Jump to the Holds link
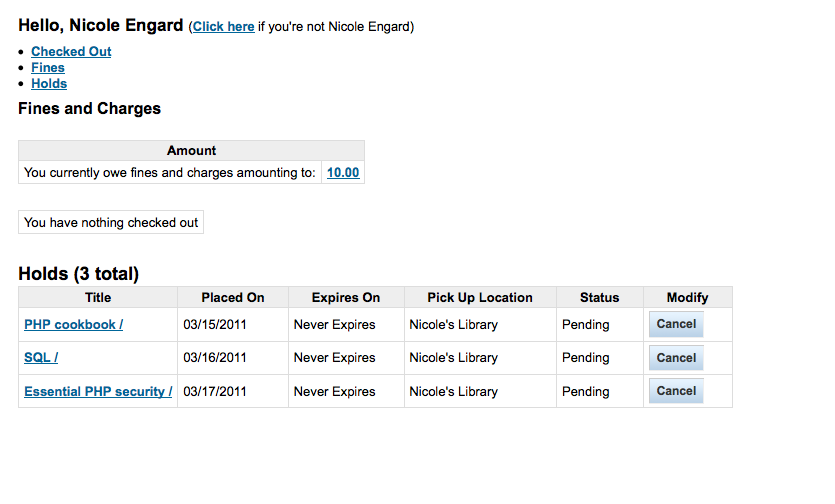 pos(49,84)
